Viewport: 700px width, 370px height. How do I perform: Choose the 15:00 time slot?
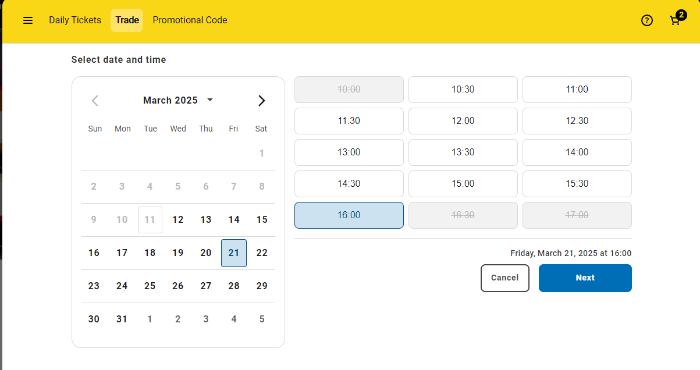(463, 184)
